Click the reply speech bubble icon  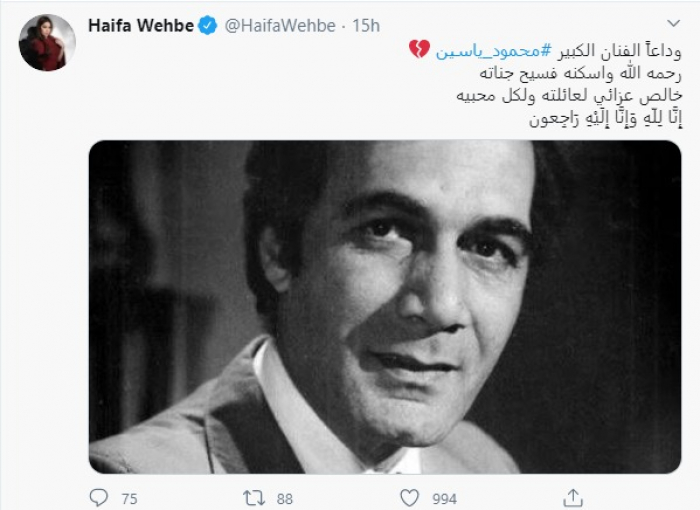pos(99,497)
